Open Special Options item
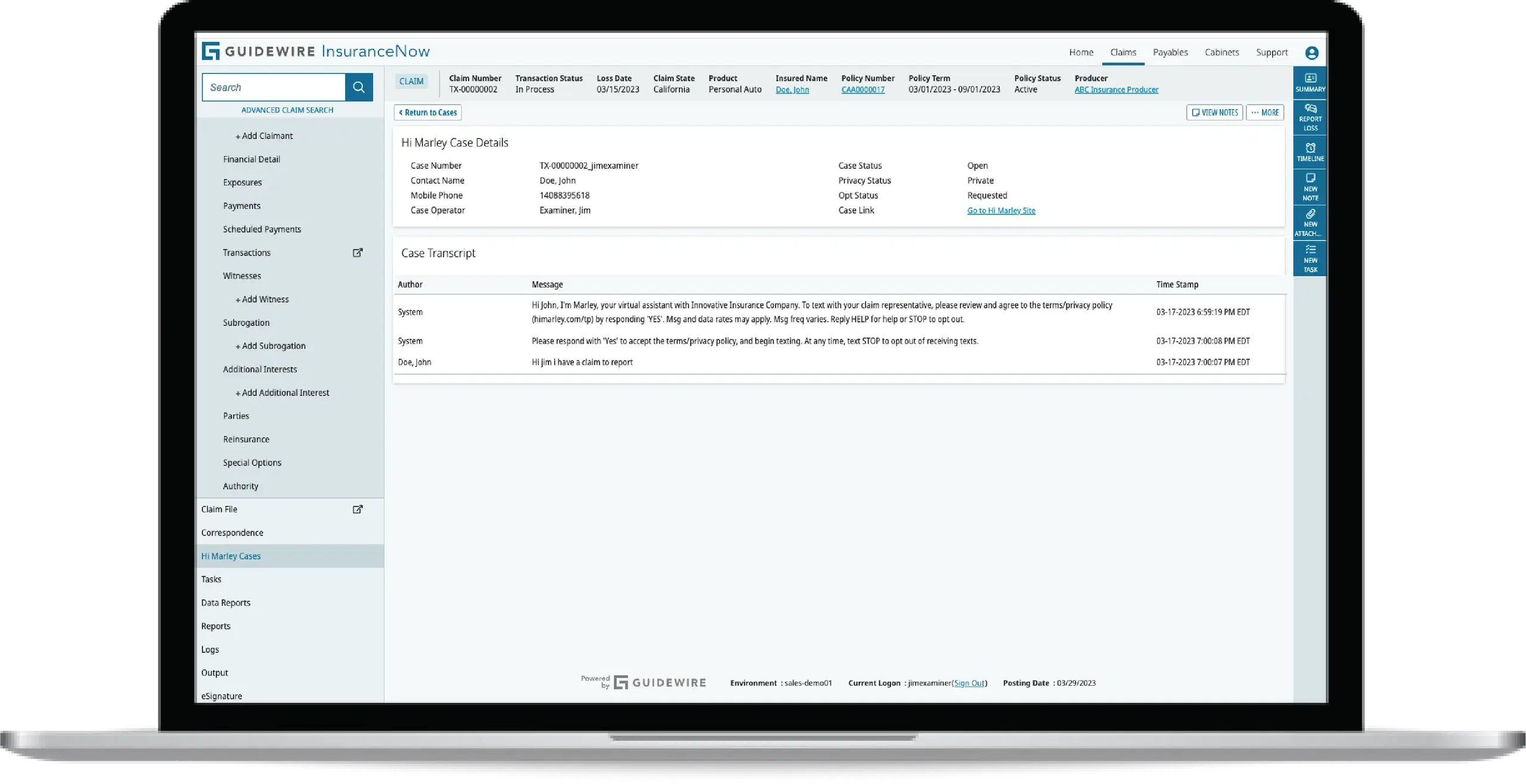This screenshot has height=784, width=1526. point(252,462)
